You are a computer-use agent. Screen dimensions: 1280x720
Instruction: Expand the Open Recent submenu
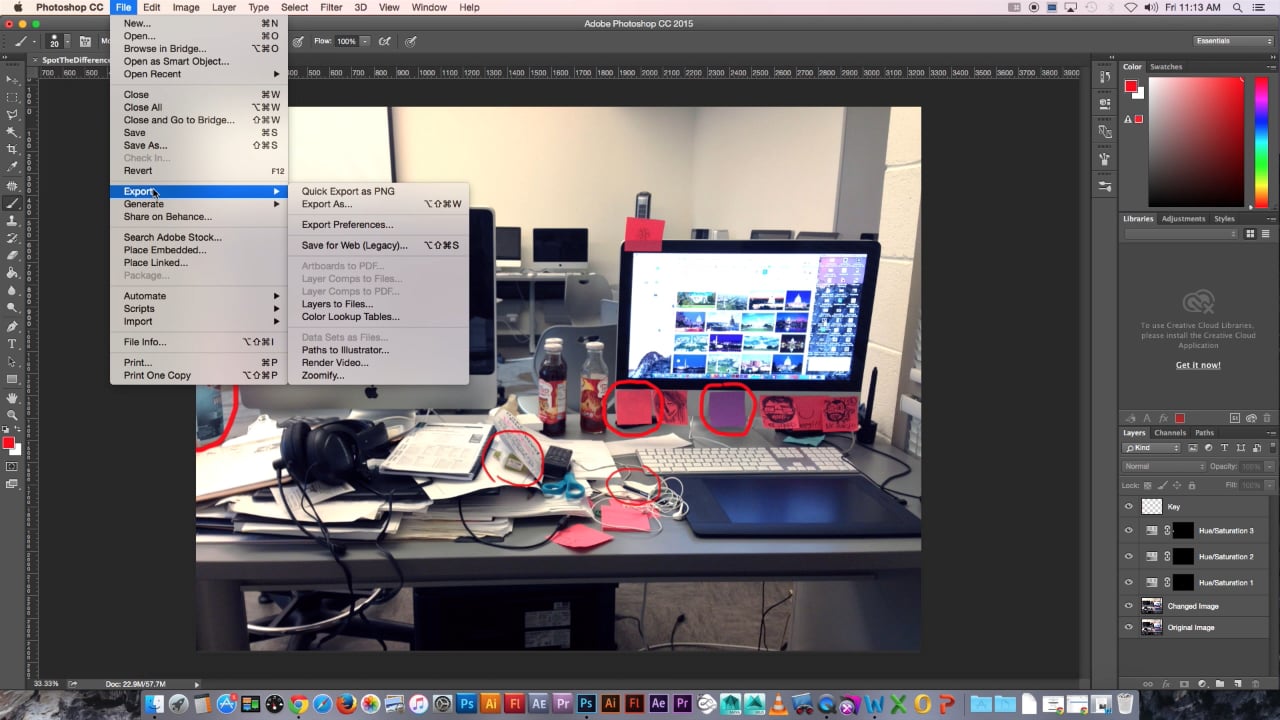coord(199,74)
